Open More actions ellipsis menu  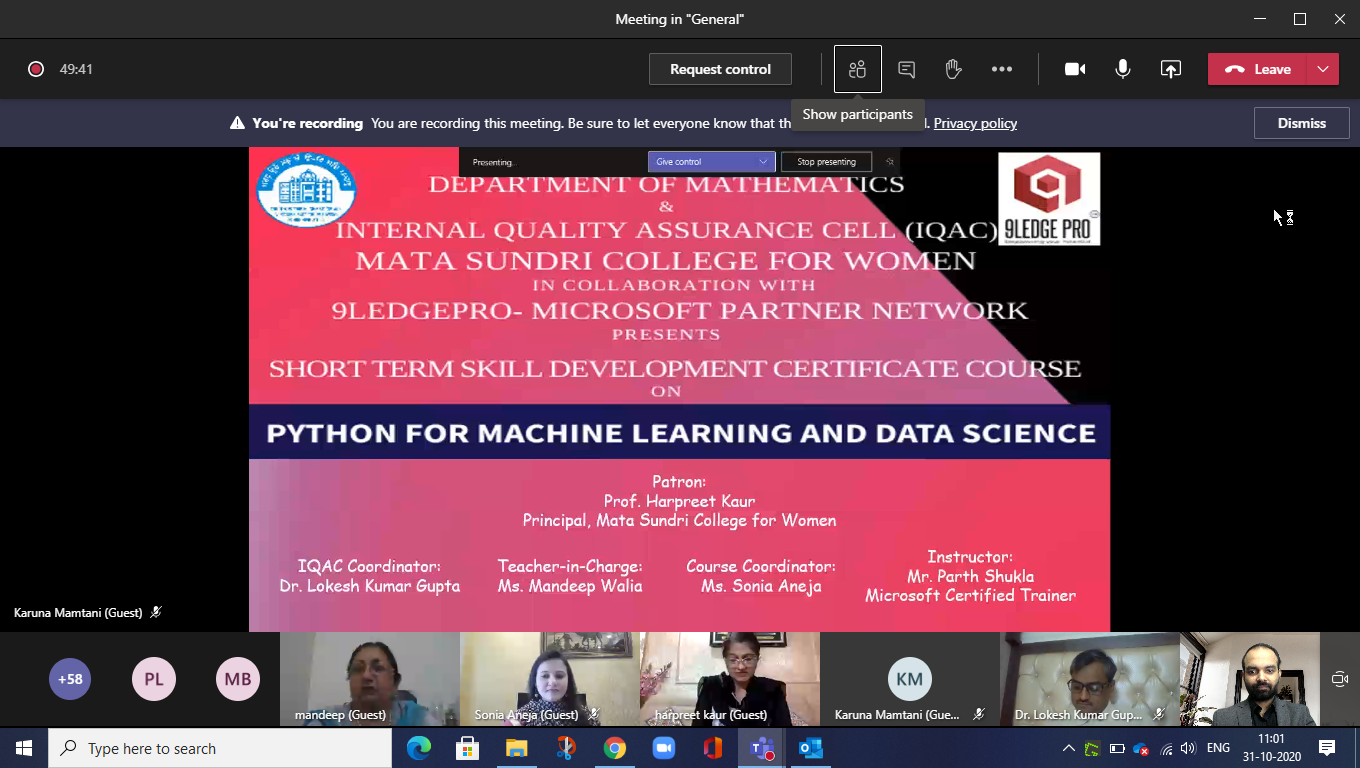pos(1002,69)
